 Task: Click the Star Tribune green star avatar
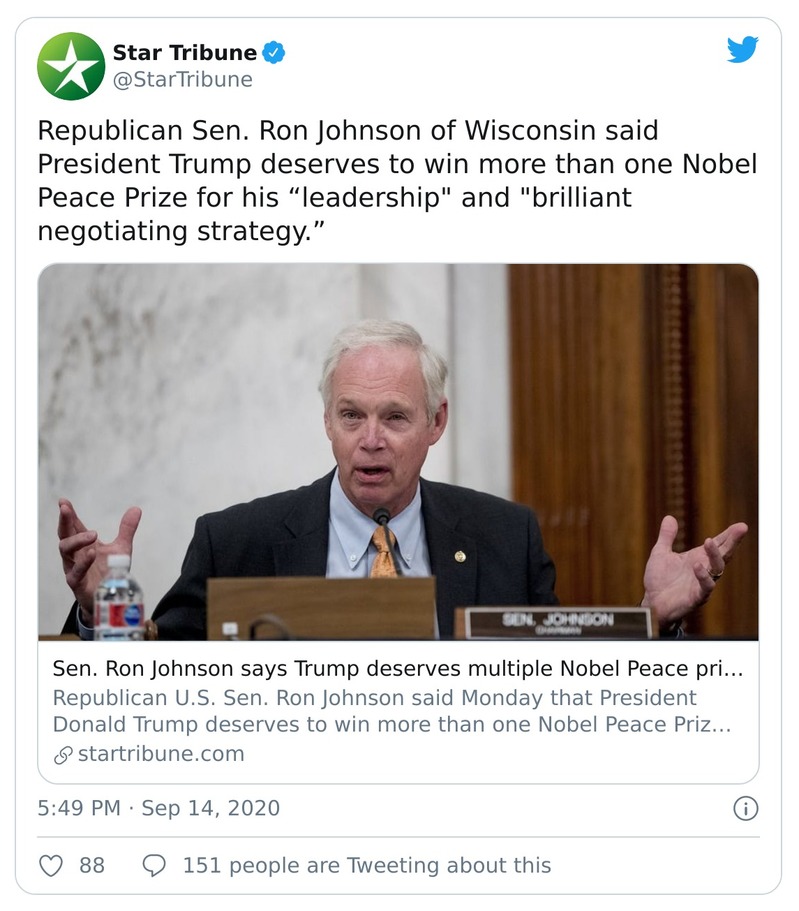[x=71, y=66]
